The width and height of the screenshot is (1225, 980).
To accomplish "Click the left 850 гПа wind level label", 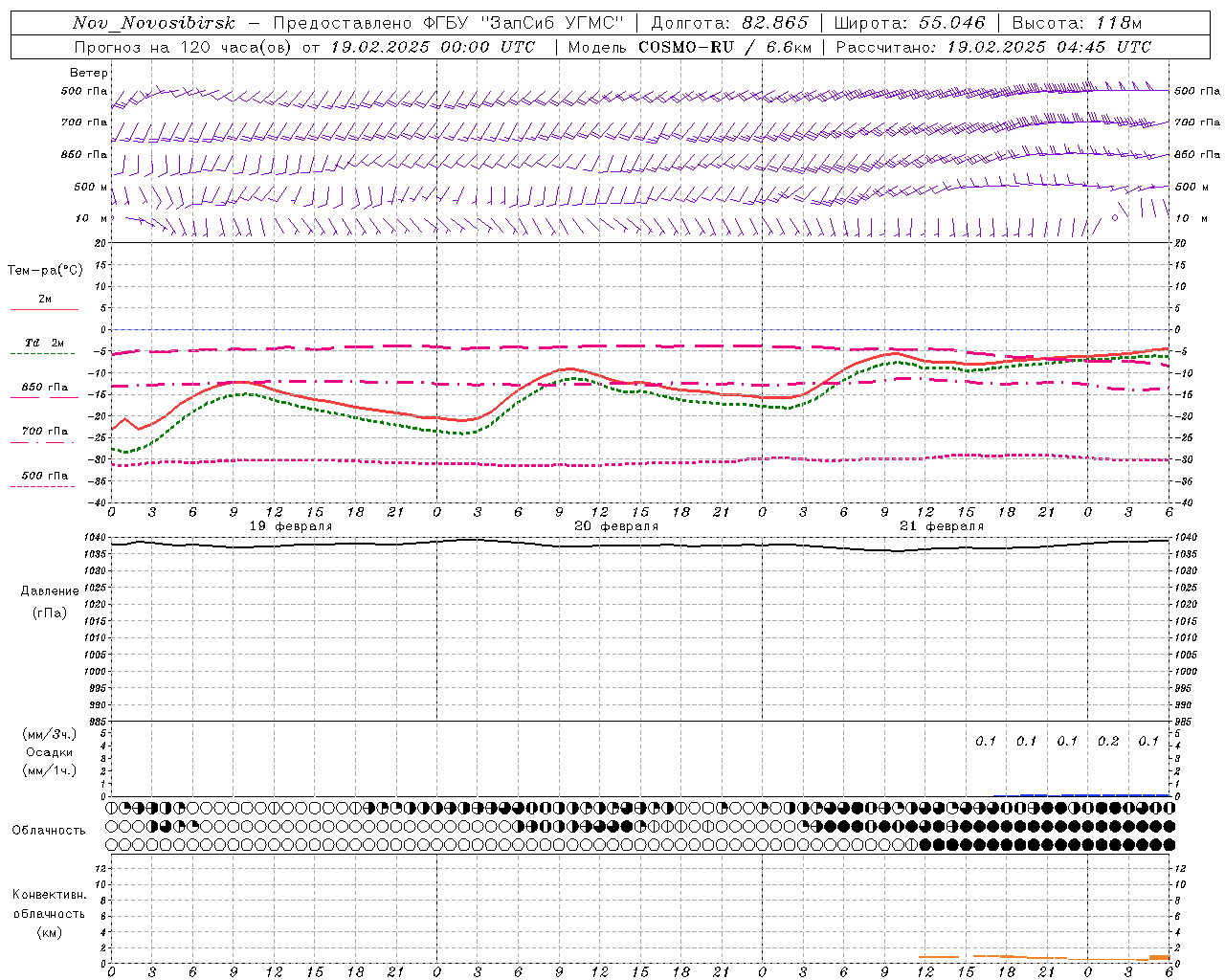I will [84, 154].
